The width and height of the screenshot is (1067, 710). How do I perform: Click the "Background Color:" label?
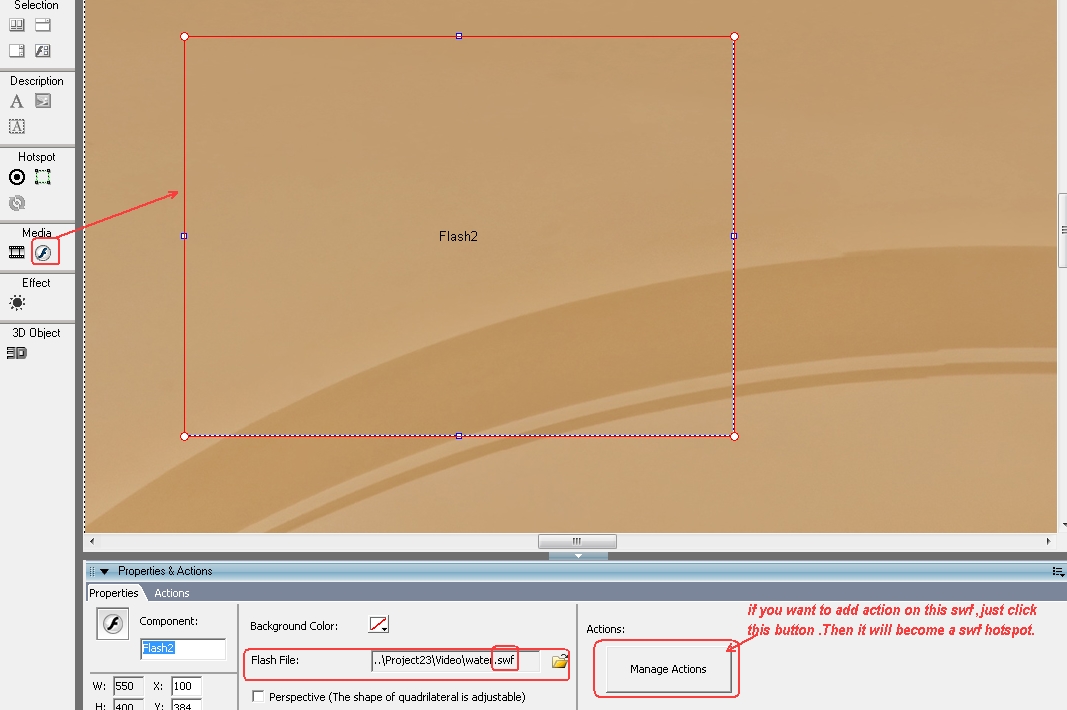[x=294, y=626]
